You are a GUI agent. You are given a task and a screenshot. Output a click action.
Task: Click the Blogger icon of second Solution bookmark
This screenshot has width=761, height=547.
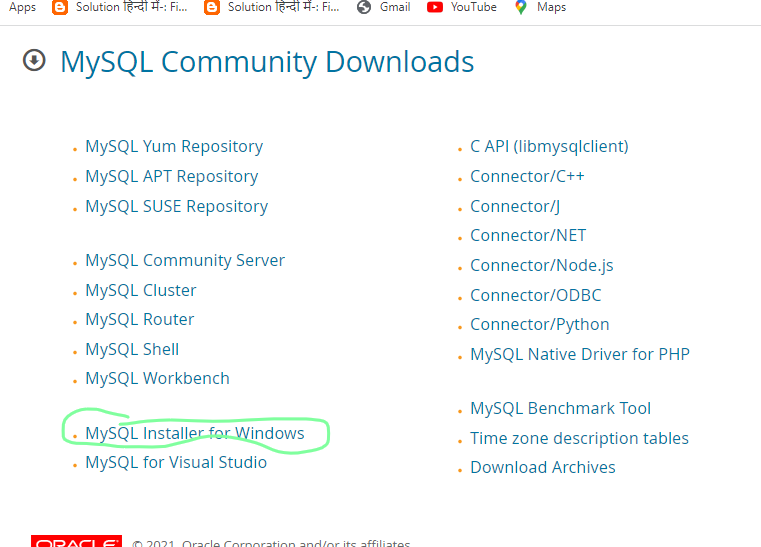(212, 7)
